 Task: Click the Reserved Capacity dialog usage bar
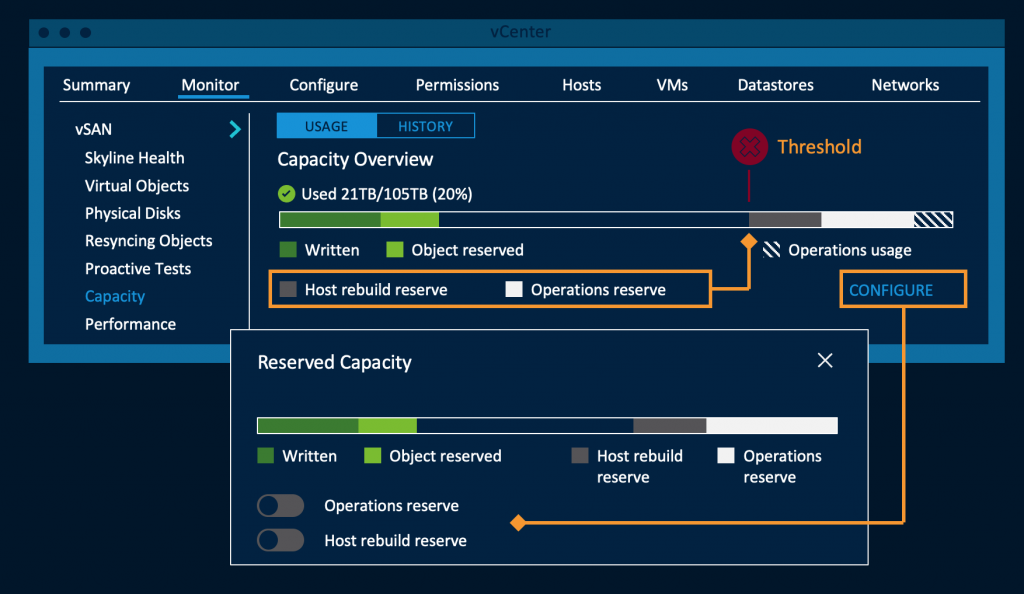pyautogui.click(x=547, y=426)
